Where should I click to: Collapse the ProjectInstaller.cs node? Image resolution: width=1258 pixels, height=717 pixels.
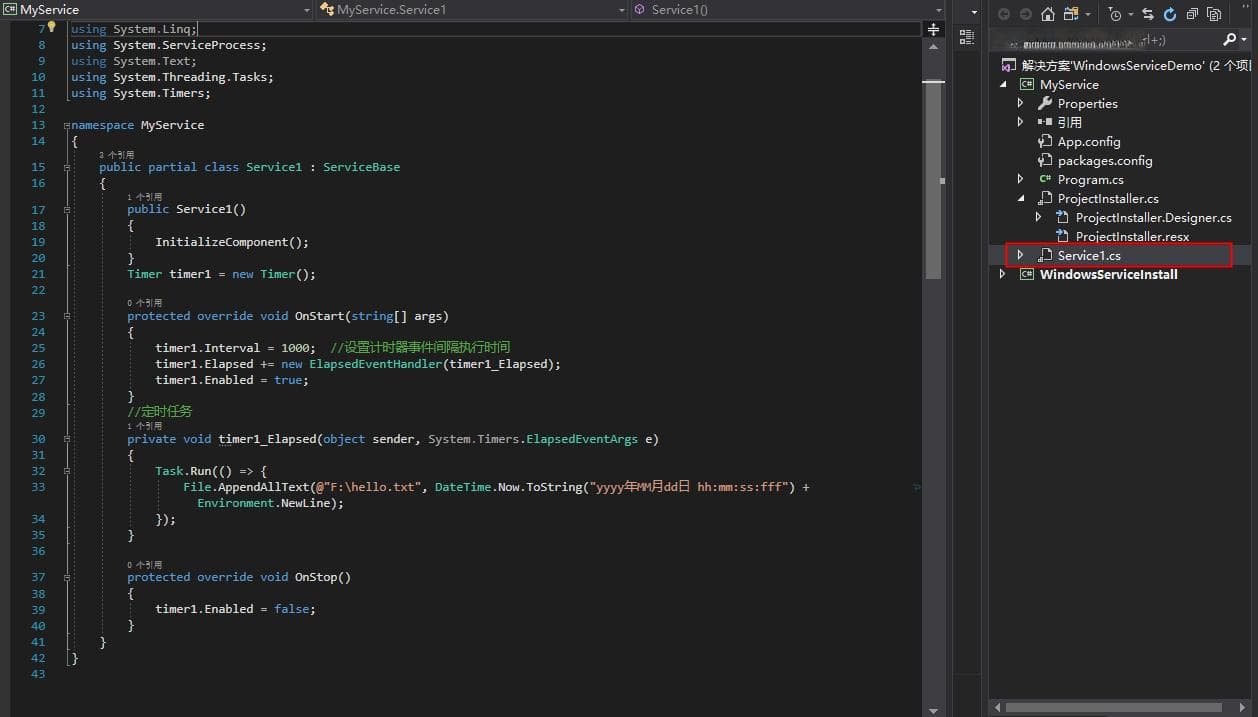pos(1021,198)
